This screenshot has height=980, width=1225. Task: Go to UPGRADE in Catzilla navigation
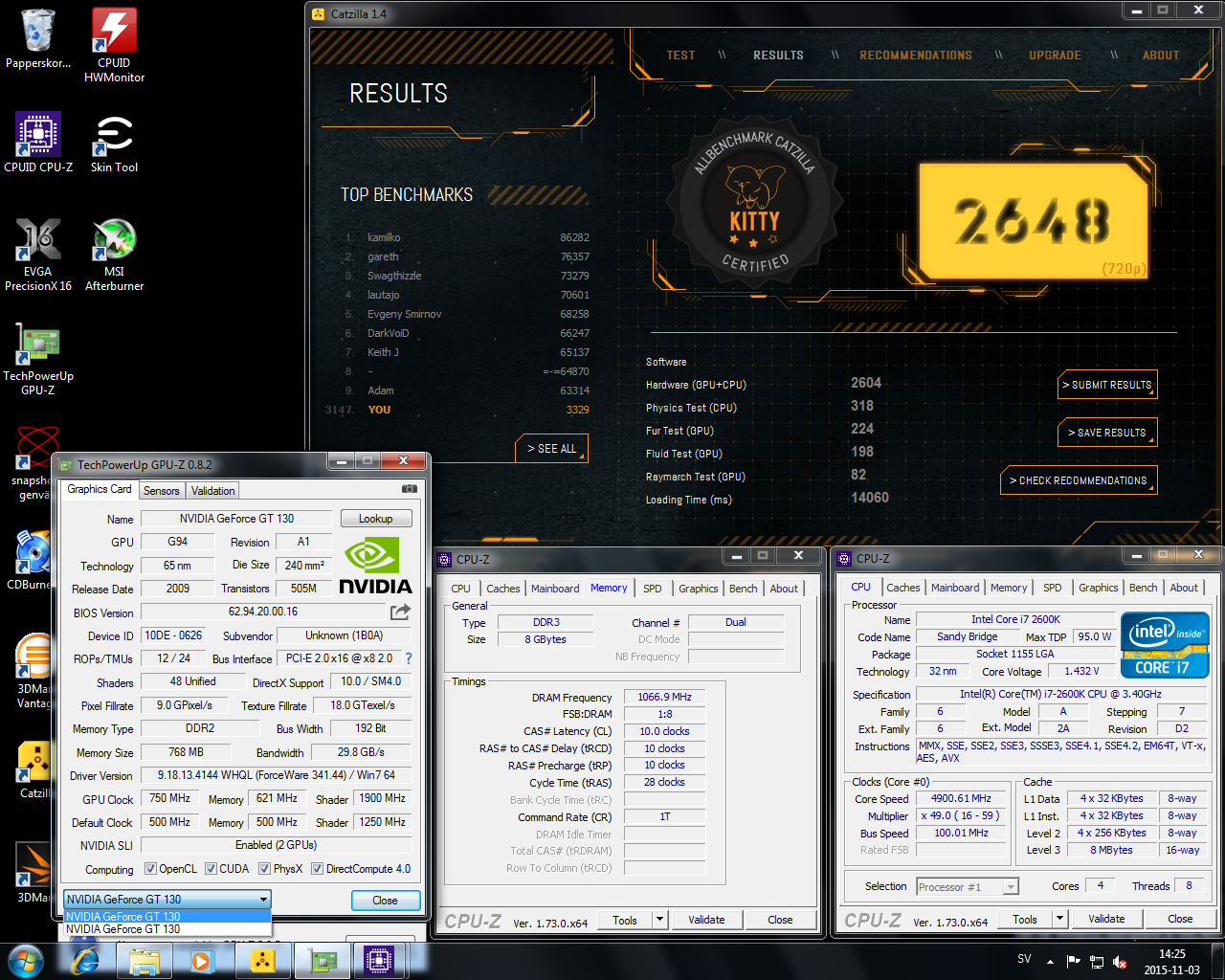tap(1056, 56)
